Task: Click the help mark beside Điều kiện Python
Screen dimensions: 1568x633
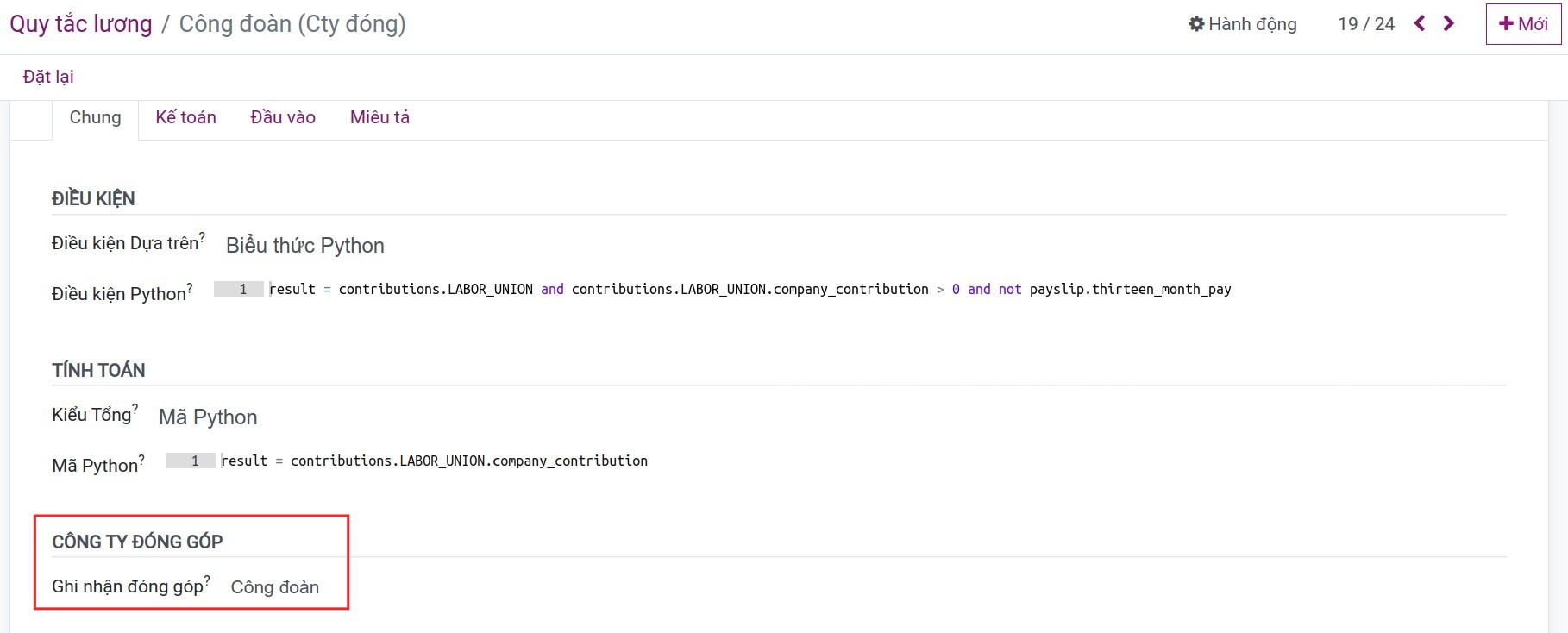Action: [x=190, y=287]
